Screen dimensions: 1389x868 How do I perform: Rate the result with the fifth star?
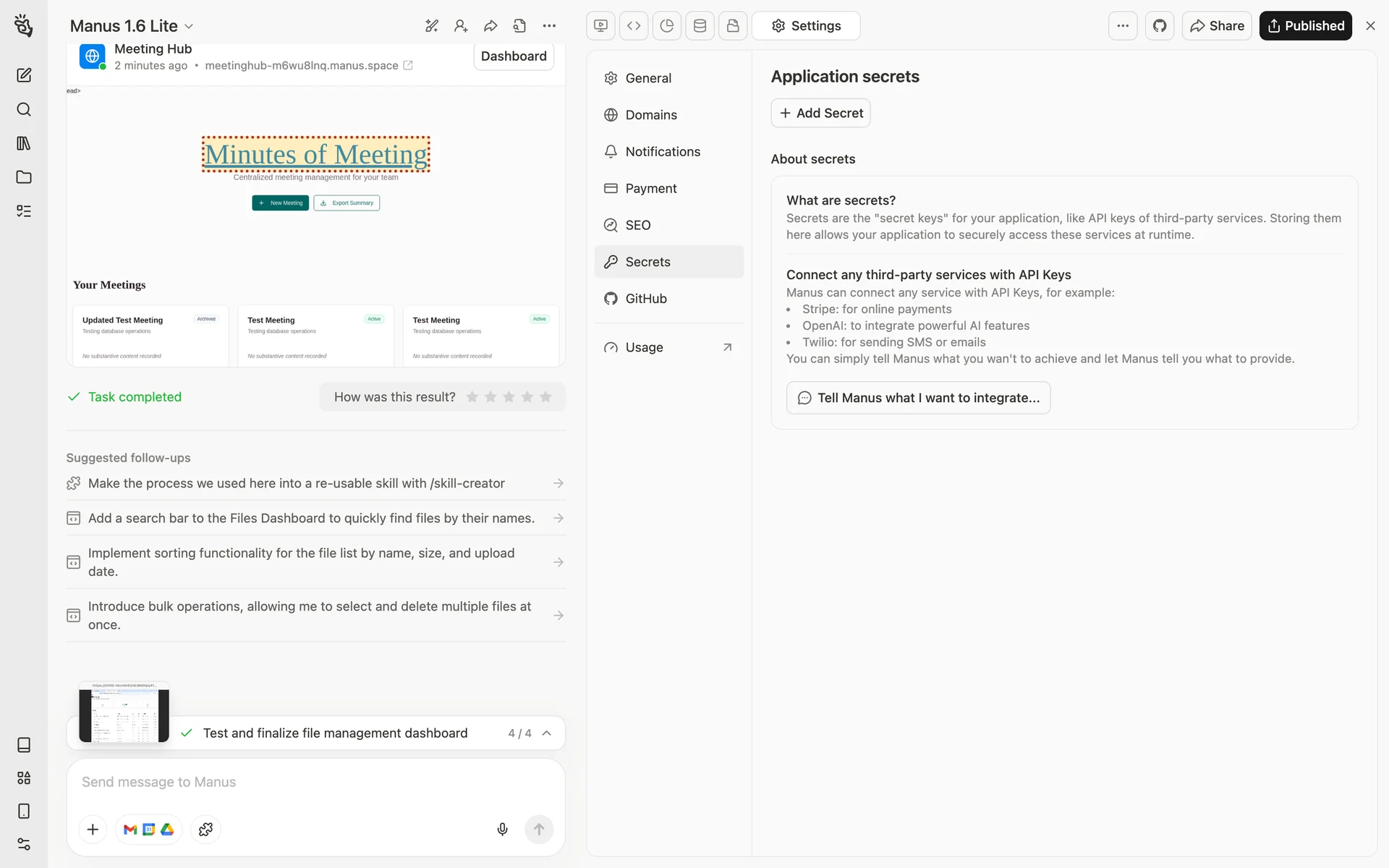click(x=545, y=396)
